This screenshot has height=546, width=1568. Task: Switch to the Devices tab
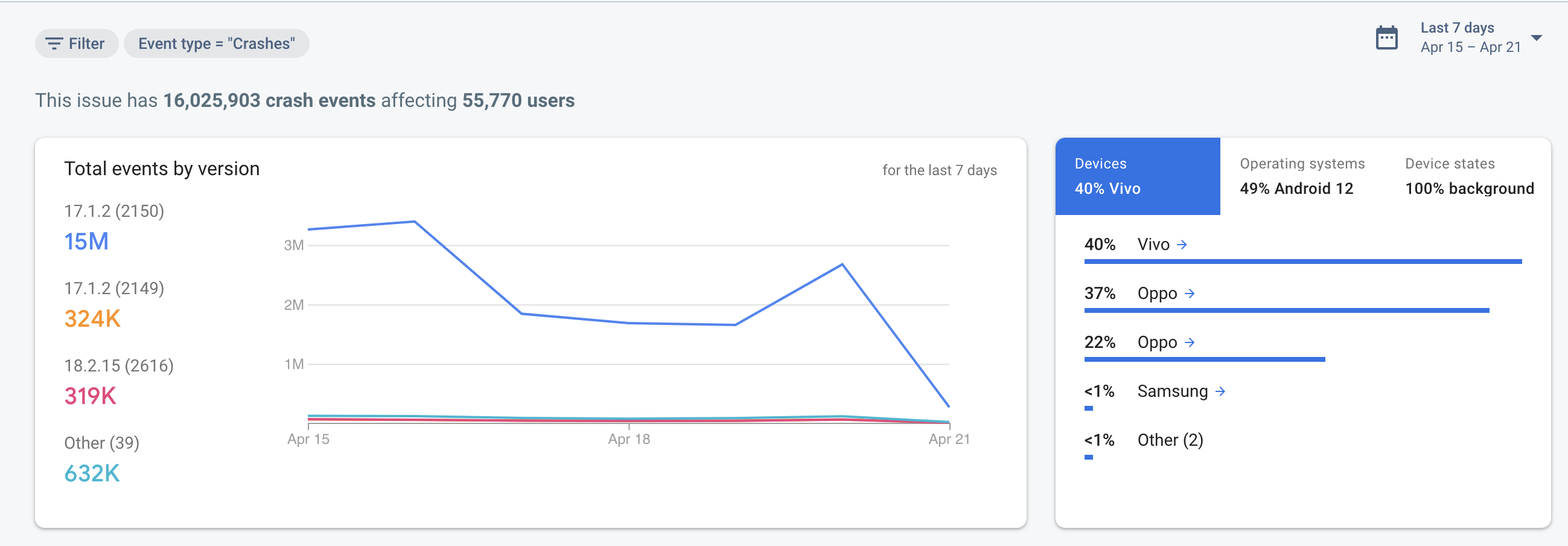pos(1137,176)
